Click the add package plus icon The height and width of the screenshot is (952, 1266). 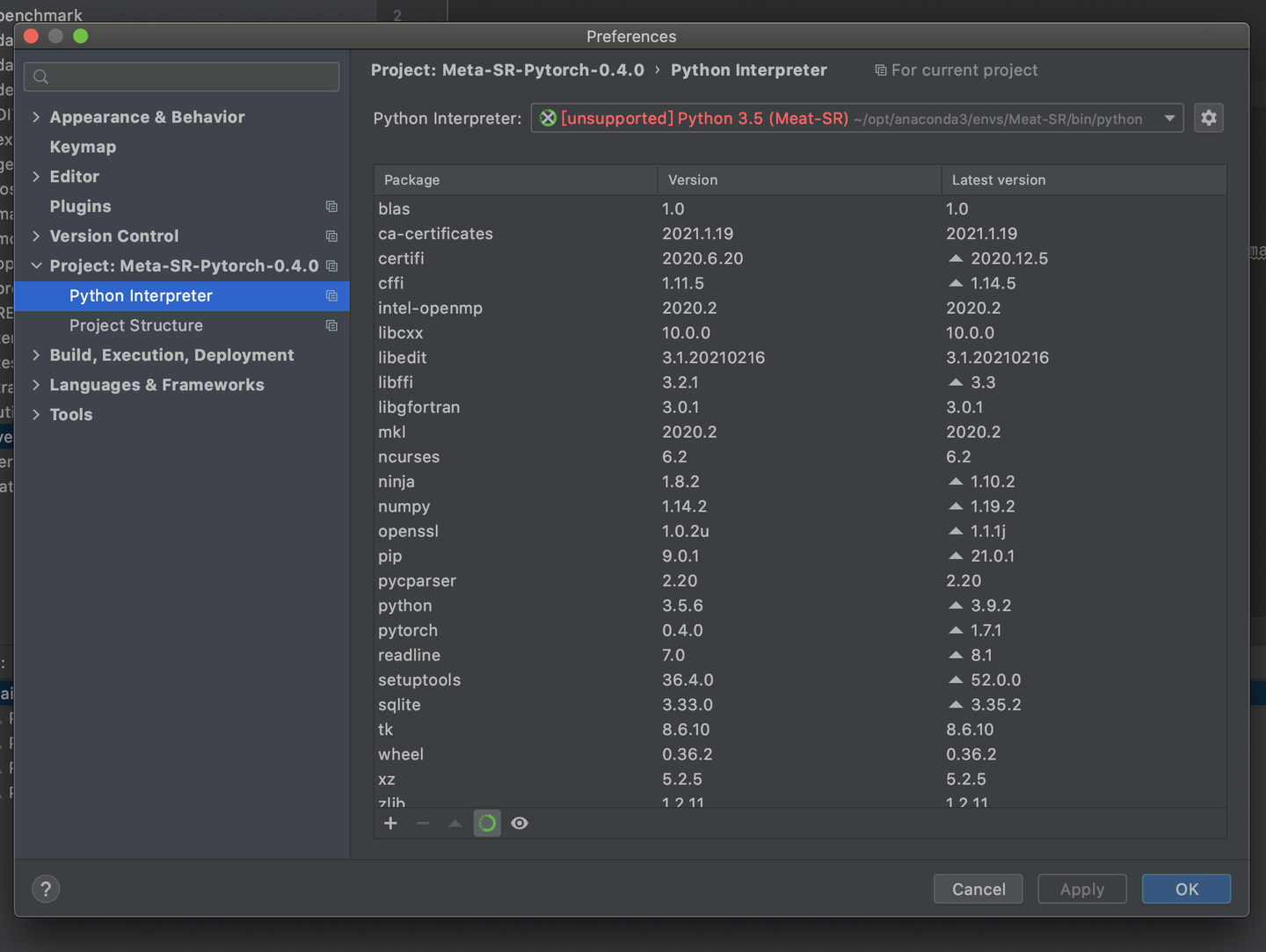click(391, 824)
